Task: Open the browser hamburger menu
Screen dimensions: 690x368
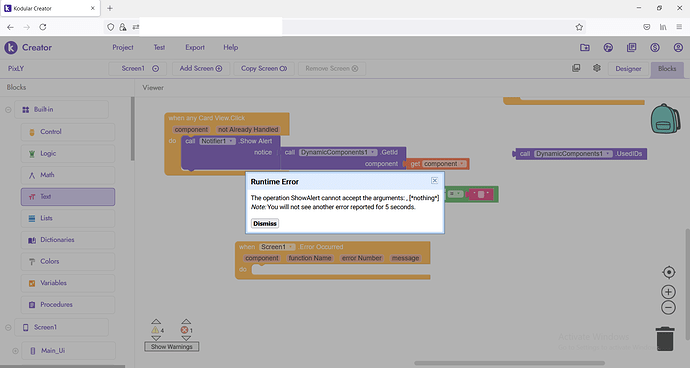Action: coord(679,27)
